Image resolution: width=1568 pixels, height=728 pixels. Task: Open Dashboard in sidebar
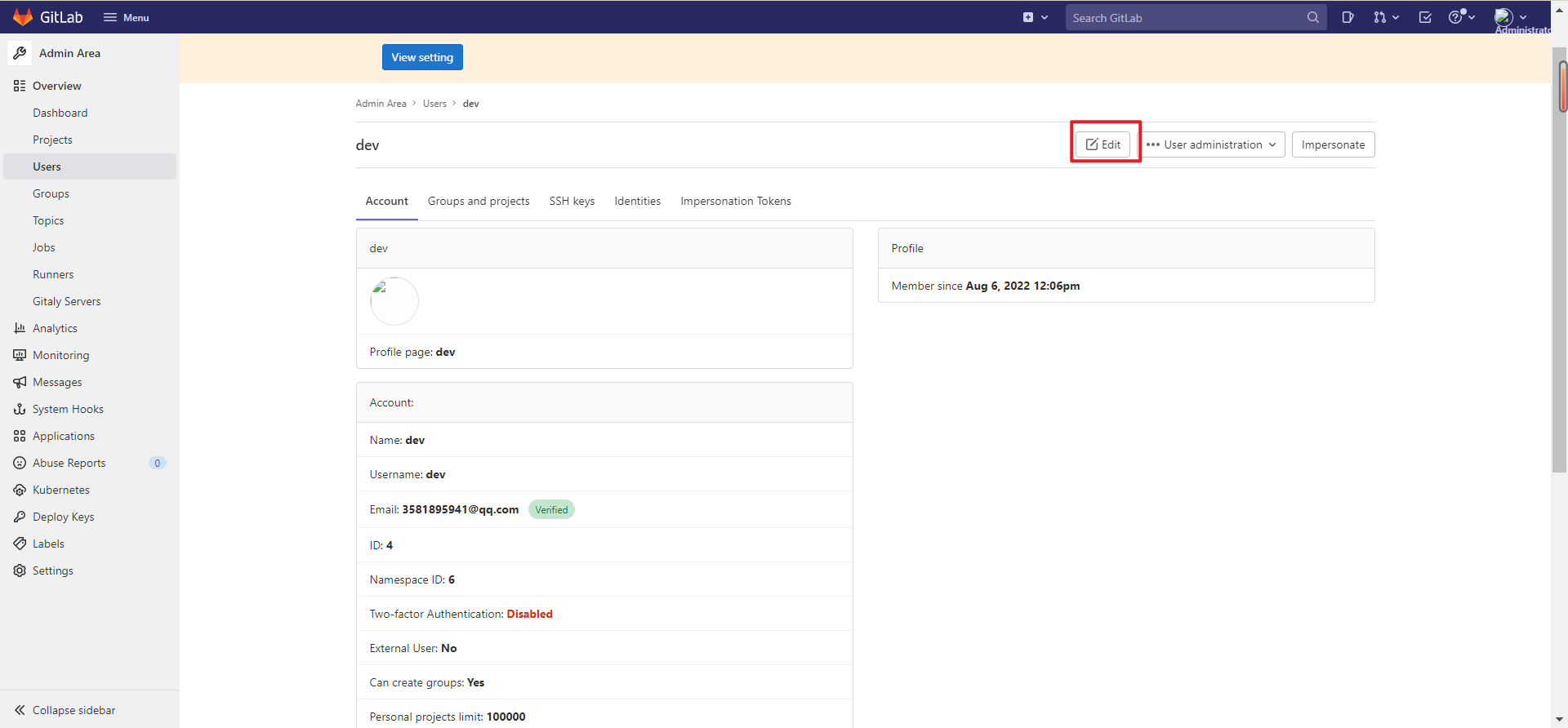pyautogui.click(x=60, y=113)
